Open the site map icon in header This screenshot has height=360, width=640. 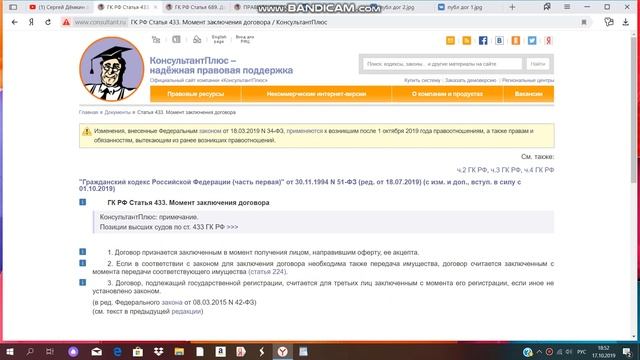(156, 40)
